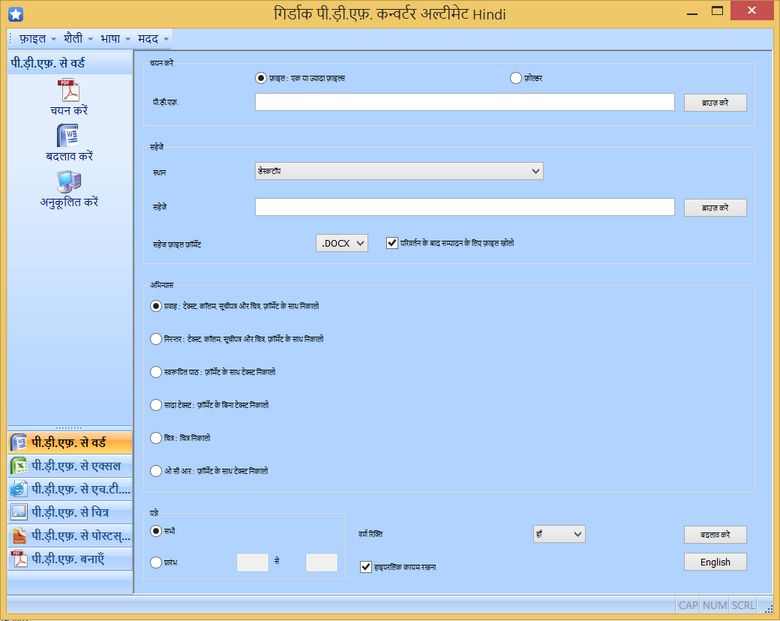
Task: Select the first layout option, already selected
Action: pyautogui.click(x=156, y=306)
